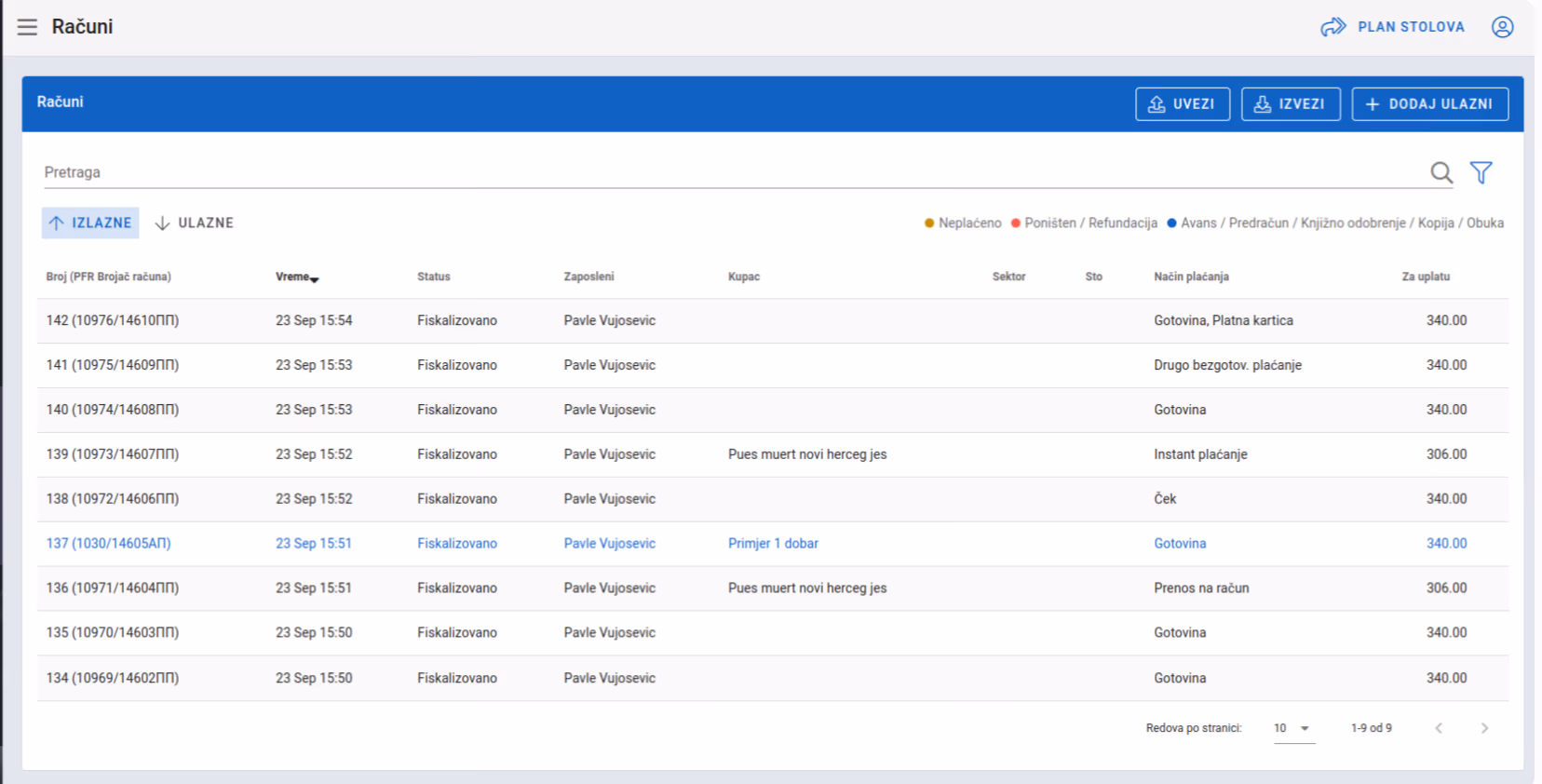Click the Broj (PFR Brojač računa) header
This screenshot has height=784, width=1542.
tap(109, 277)
